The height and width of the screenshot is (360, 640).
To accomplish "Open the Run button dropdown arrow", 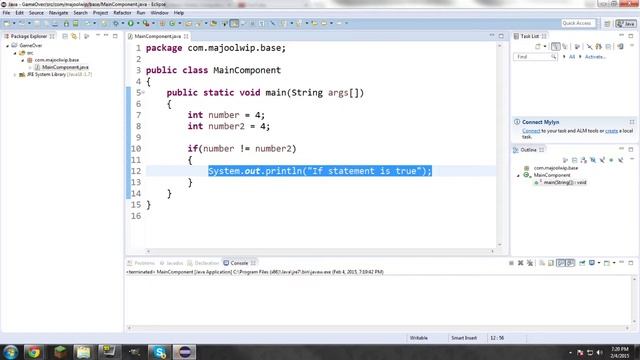I will pos(138,23).
